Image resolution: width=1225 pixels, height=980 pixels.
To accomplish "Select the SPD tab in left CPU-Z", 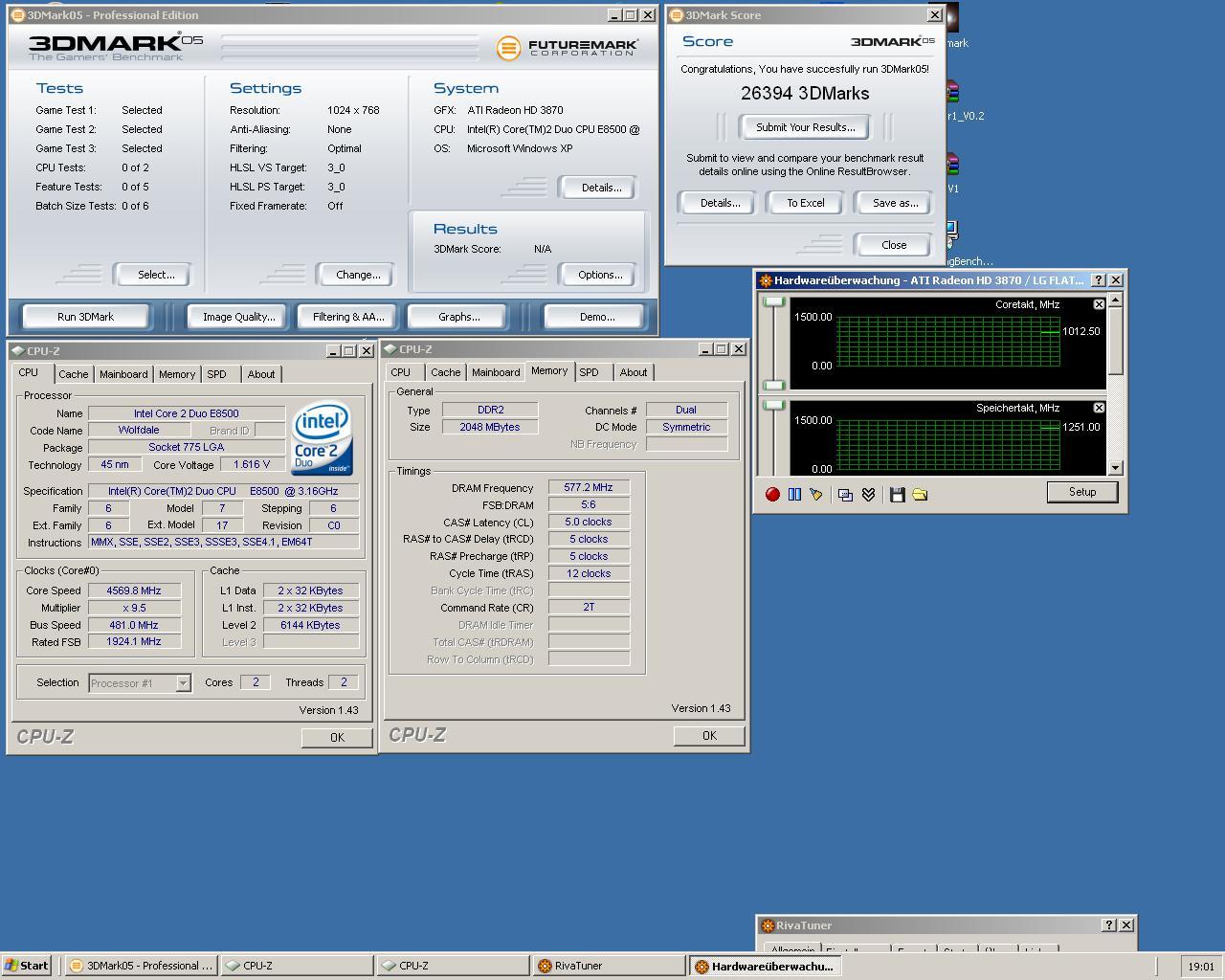I will 217,374.
